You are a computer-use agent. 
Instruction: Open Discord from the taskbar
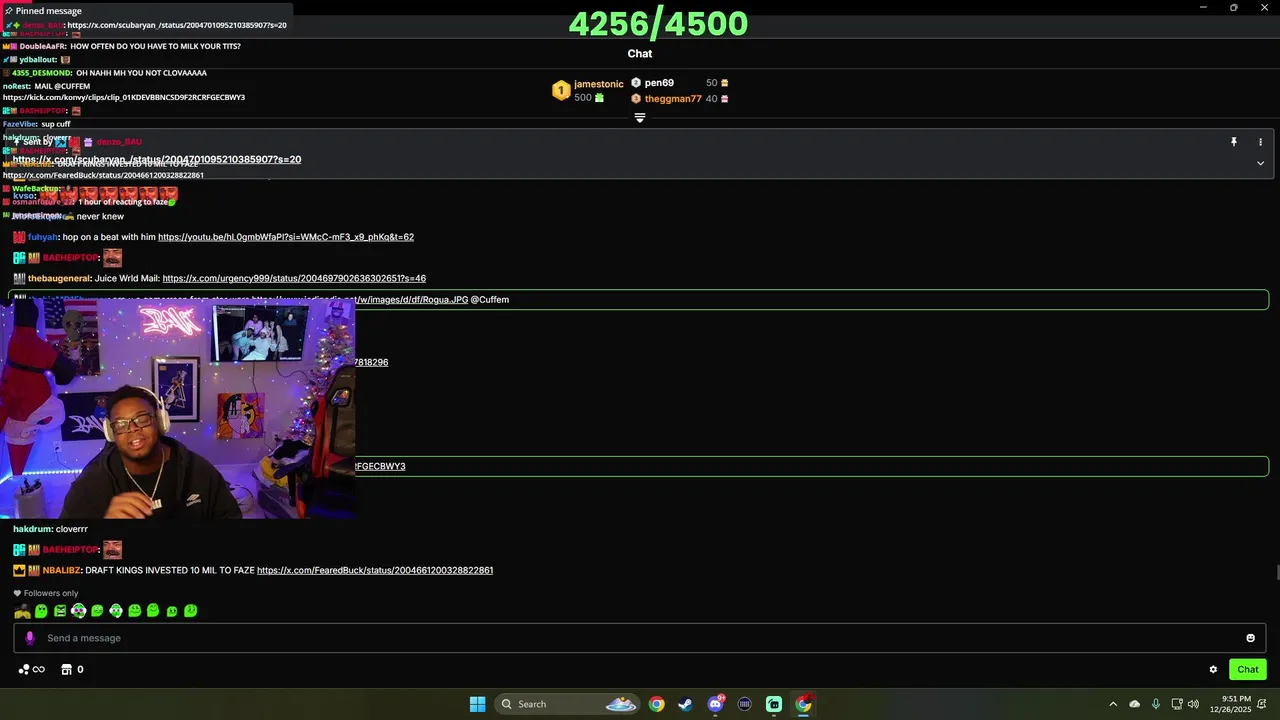[715, 704]
